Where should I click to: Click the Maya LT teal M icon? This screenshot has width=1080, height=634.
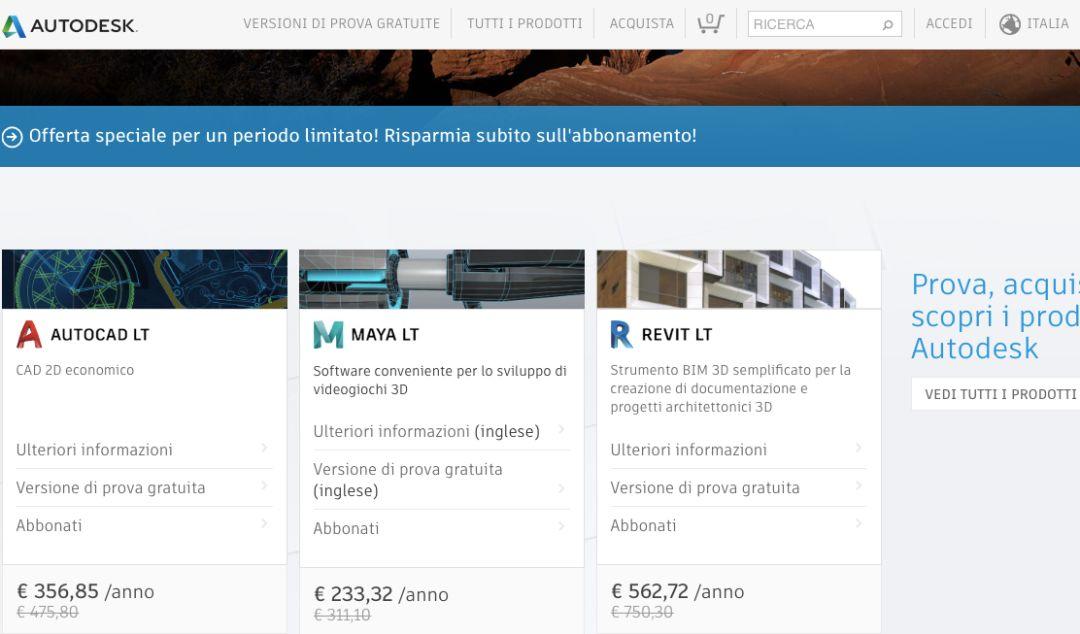[328, 334]
